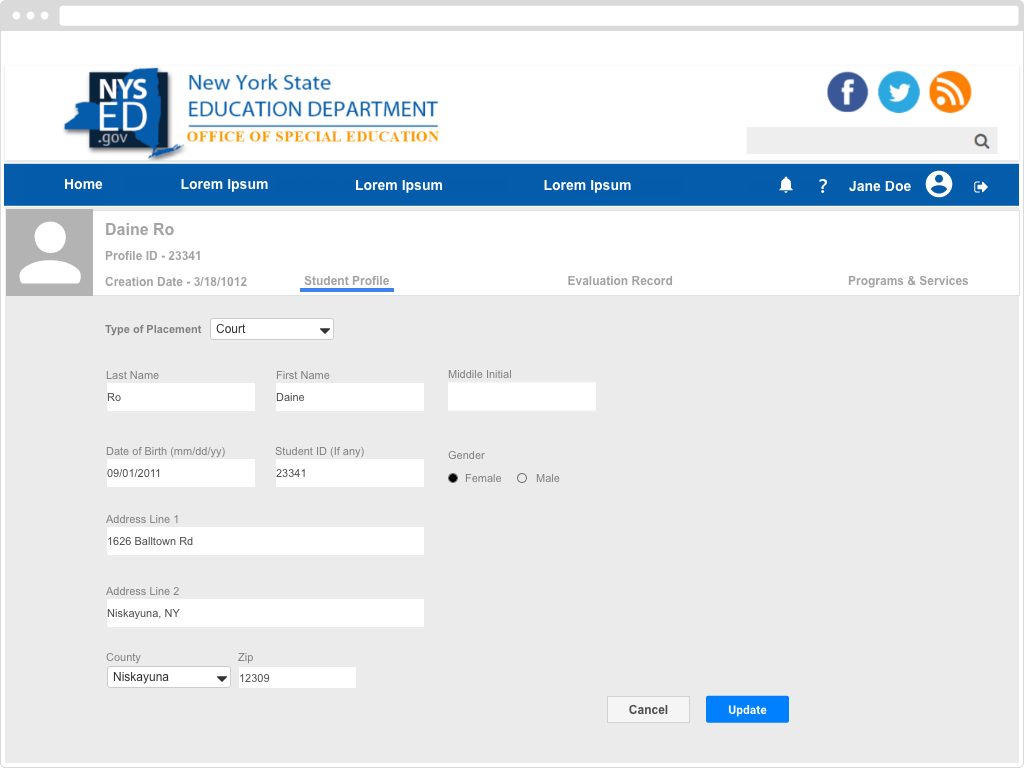Screen dimensions: 1024x768
Task: Open the RSS feed icon
Action: pos(950,93)
